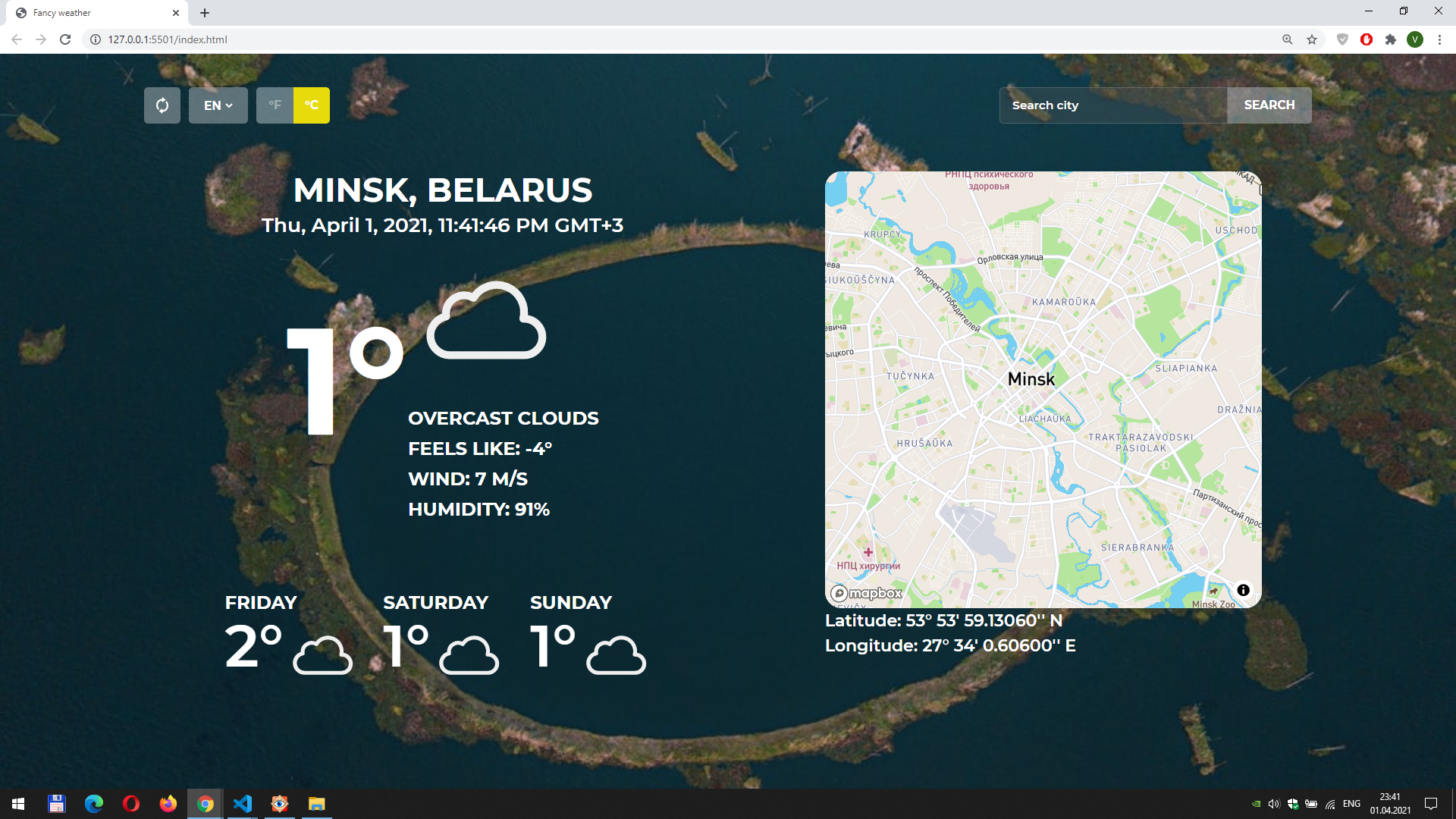Screen dimensions: 1456x819
Task: Click the refresh background image button
Action: point(162,105)
